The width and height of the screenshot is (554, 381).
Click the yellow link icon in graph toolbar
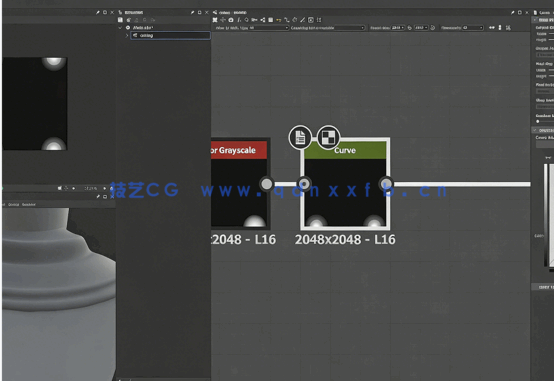[x=279, y=20]
